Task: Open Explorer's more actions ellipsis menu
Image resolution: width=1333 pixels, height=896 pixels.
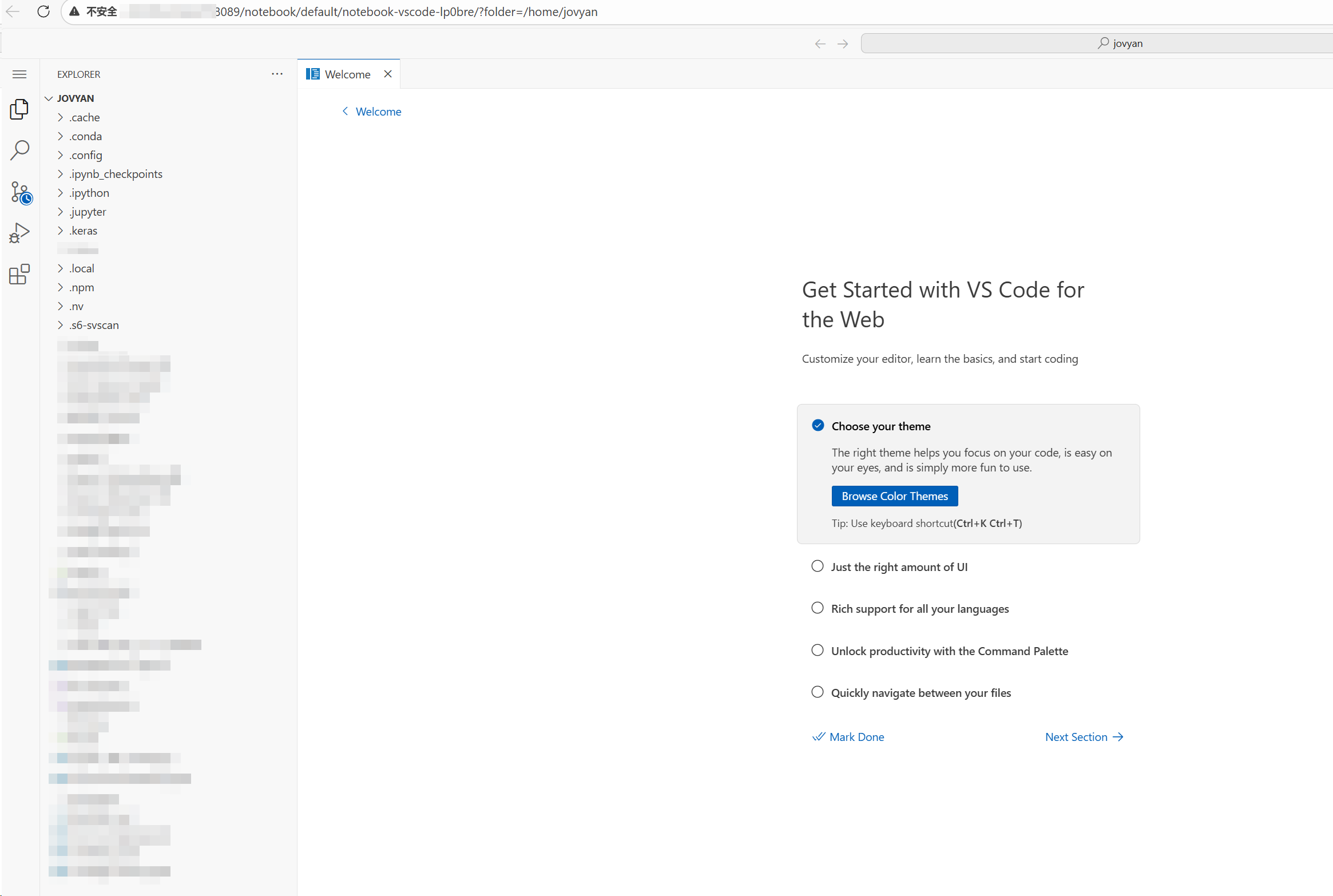Action: [277, 74]
